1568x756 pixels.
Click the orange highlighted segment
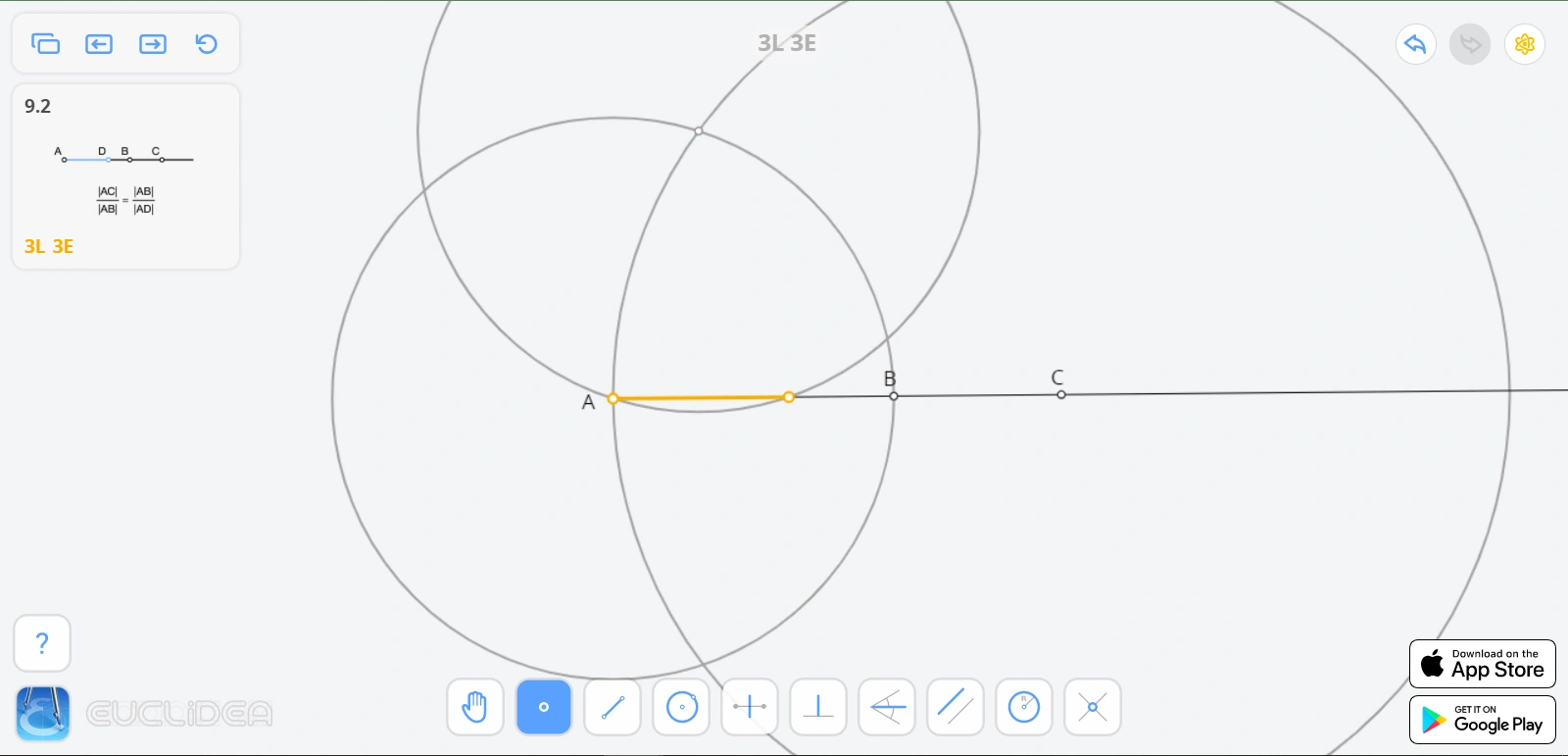pos(701,398)
